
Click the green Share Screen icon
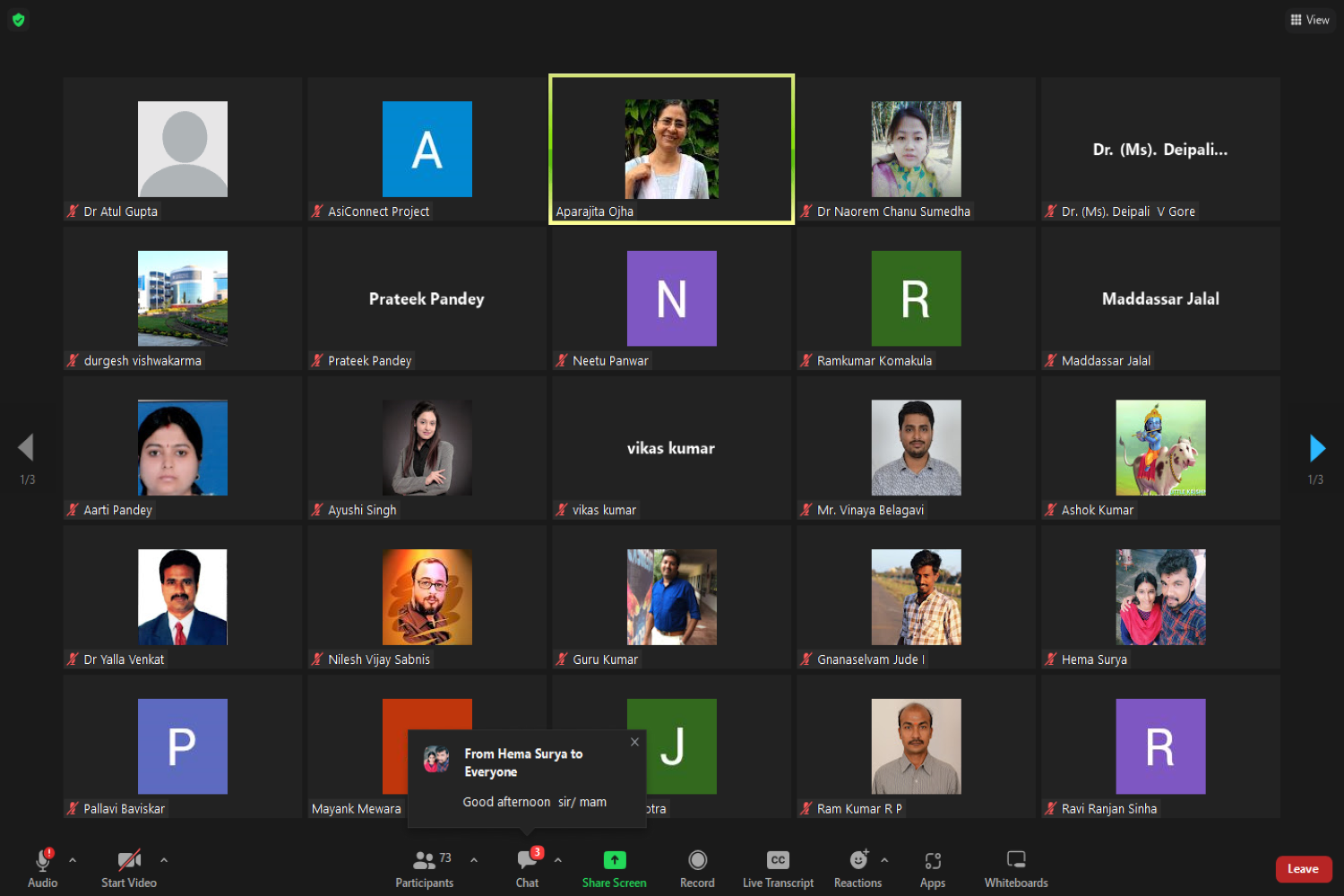(x=614, y=860)
